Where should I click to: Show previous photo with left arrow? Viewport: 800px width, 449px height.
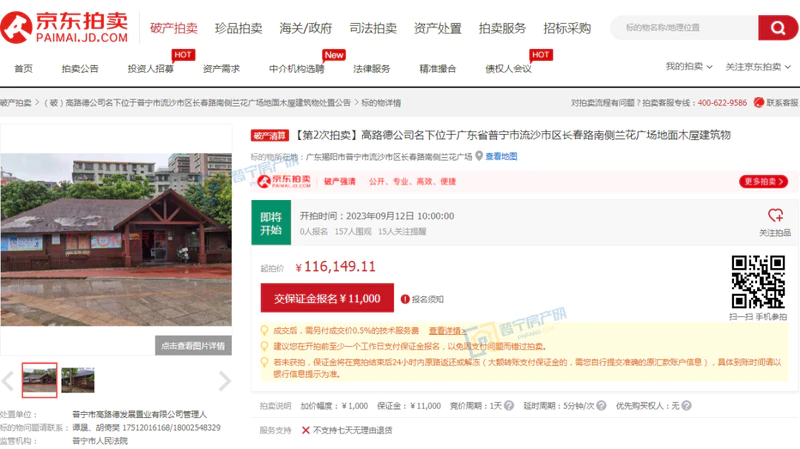pyautogui.click(x=8, y=381)
